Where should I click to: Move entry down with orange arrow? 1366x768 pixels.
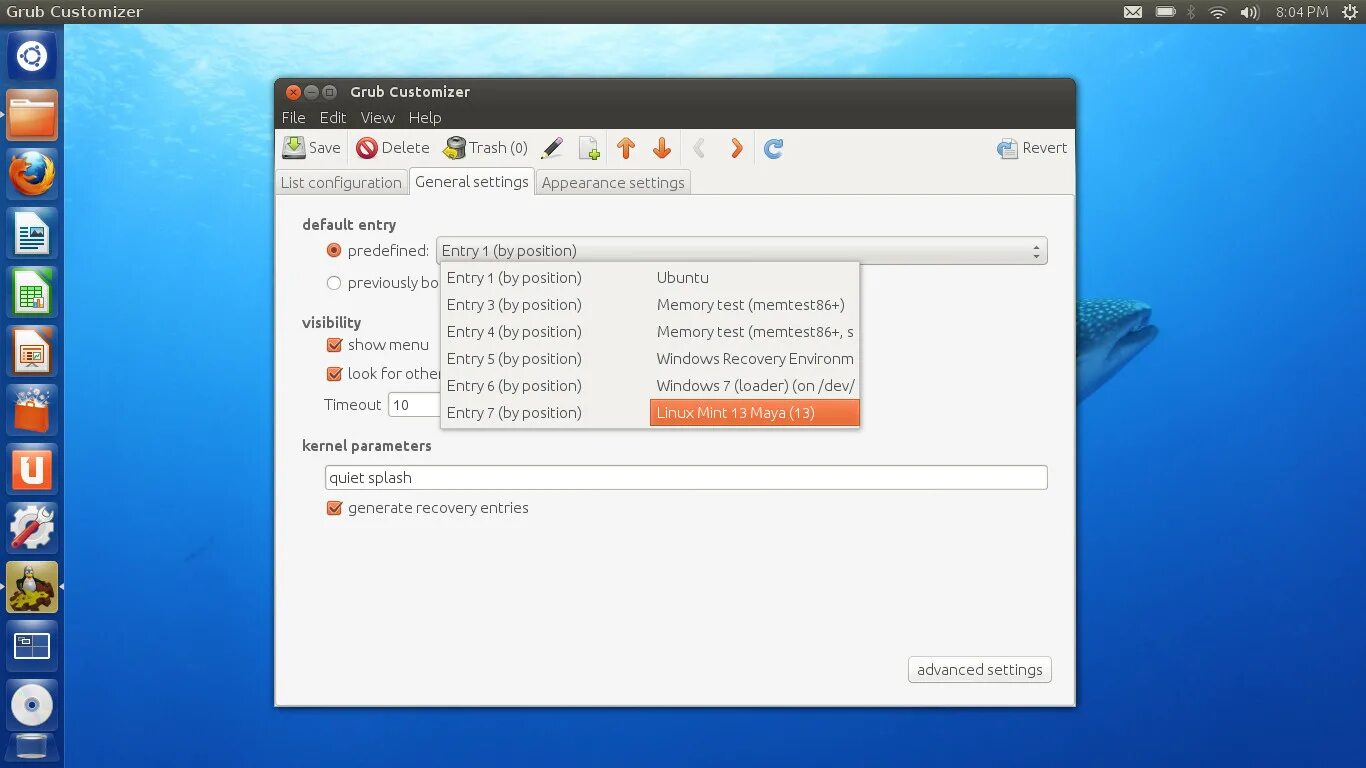[x=662, y=148]
